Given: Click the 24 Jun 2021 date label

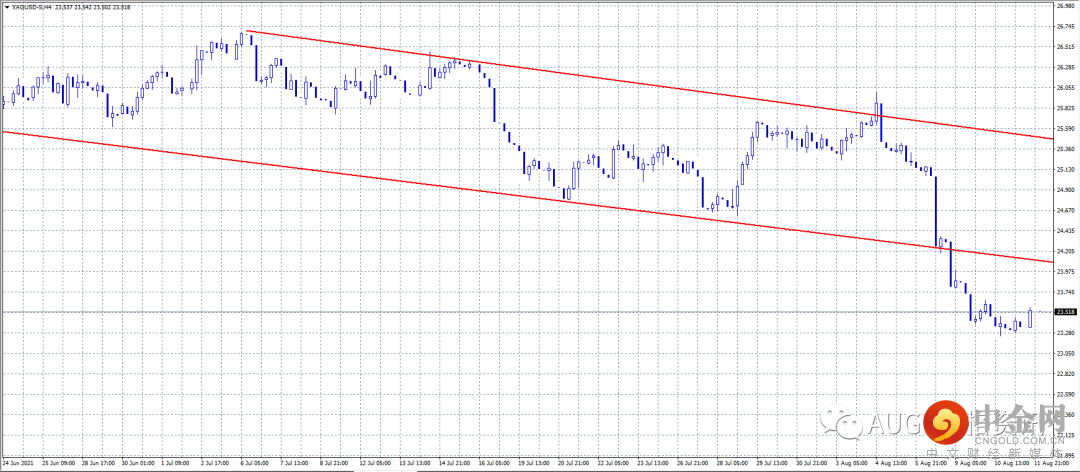Looking at the screenshot, I should (18, 463).
